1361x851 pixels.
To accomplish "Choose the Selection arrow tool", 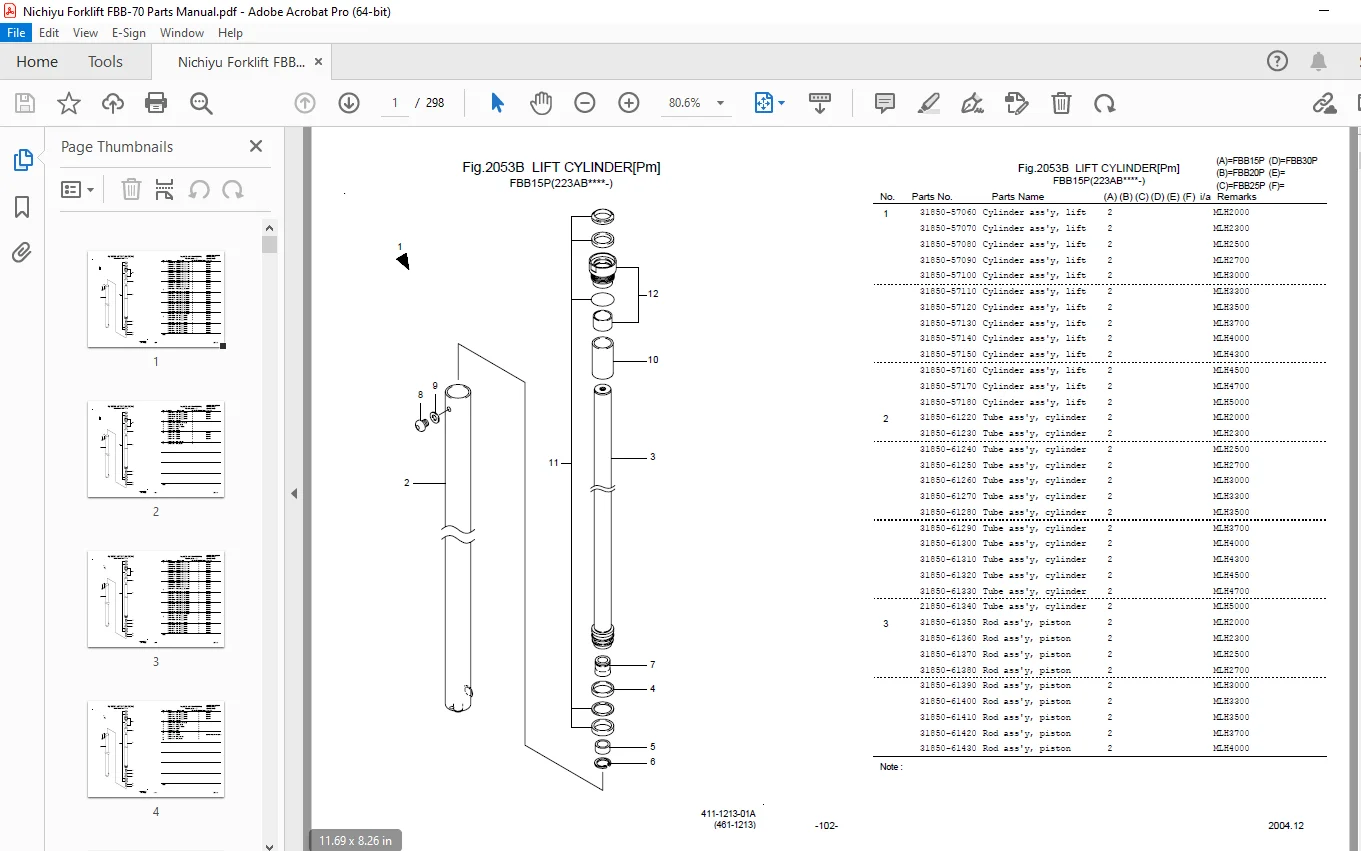I will 497,103.
